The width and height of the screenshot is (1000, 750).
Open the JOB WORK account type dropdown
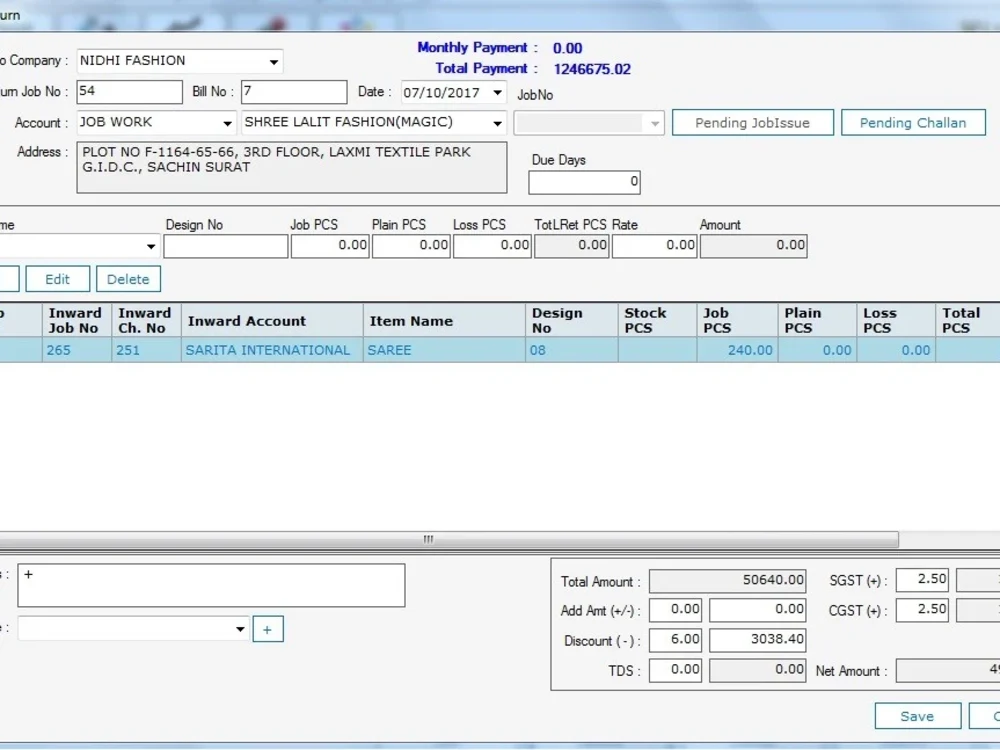click(227, 123)
